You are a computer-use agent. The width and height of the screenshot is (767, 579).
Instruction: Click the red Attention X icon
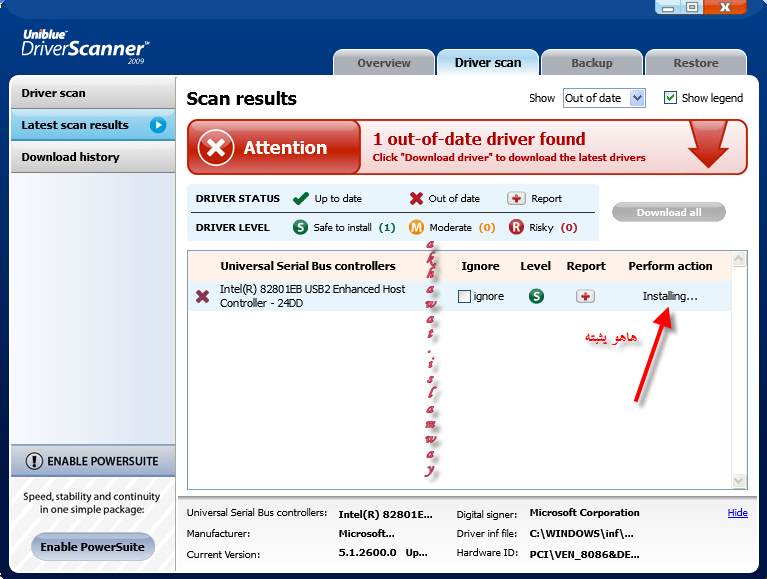click(x=216, y=147)
